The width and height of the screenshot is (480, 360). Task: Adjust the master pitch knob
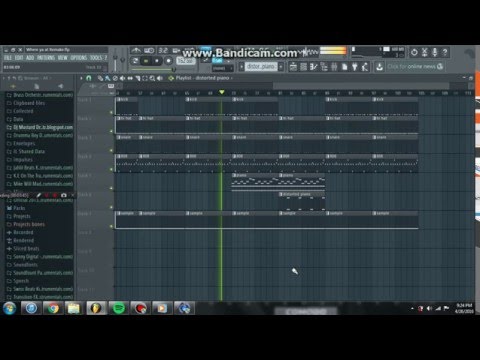123,60
